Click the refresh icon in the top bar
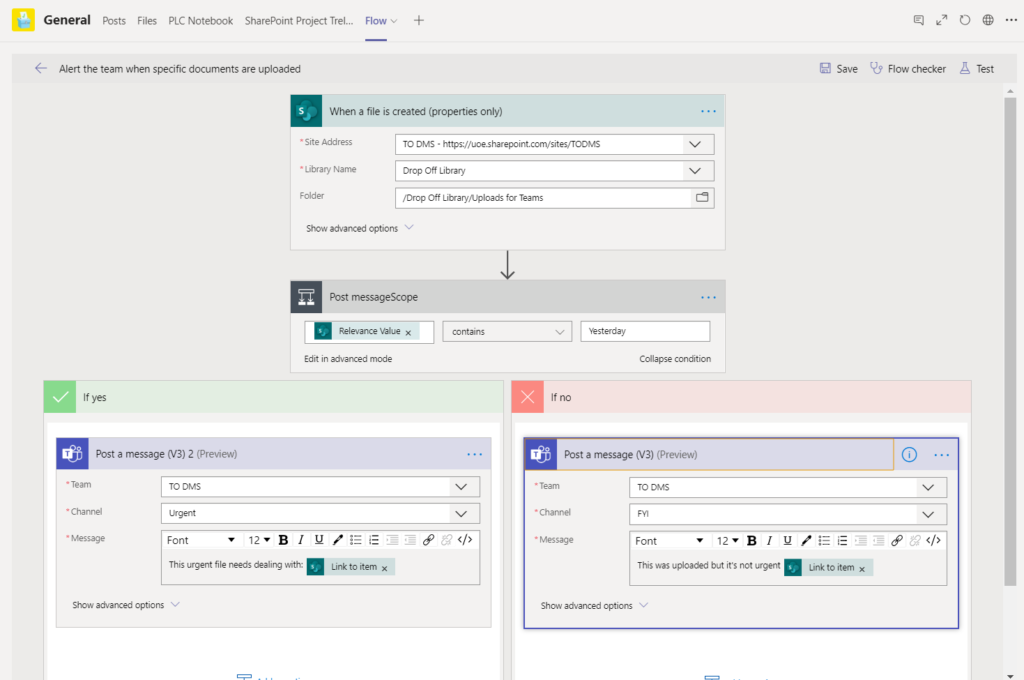The height and width of the screenshot is (680, 1024). pos(965,19)
